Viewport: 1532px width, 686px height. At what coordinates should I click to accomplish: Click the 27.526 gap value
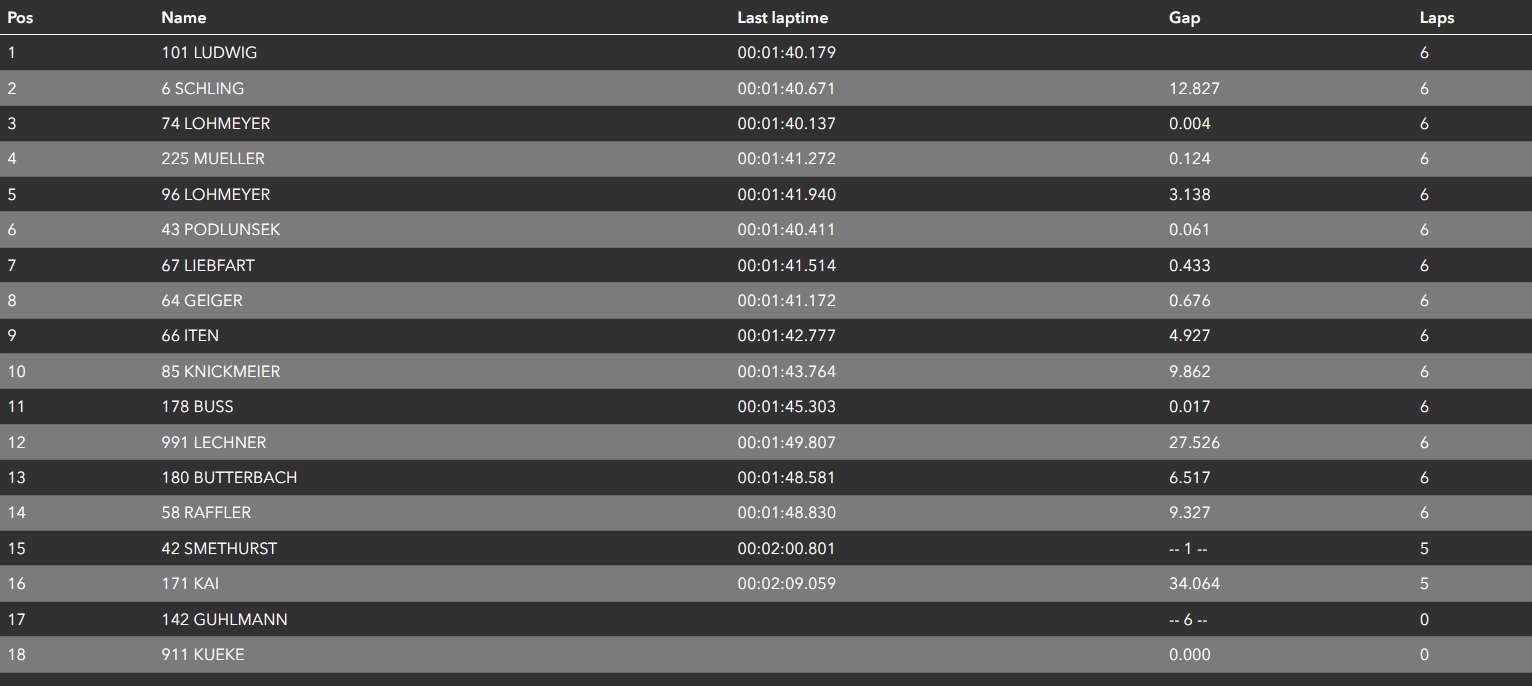coord(1194,442)
